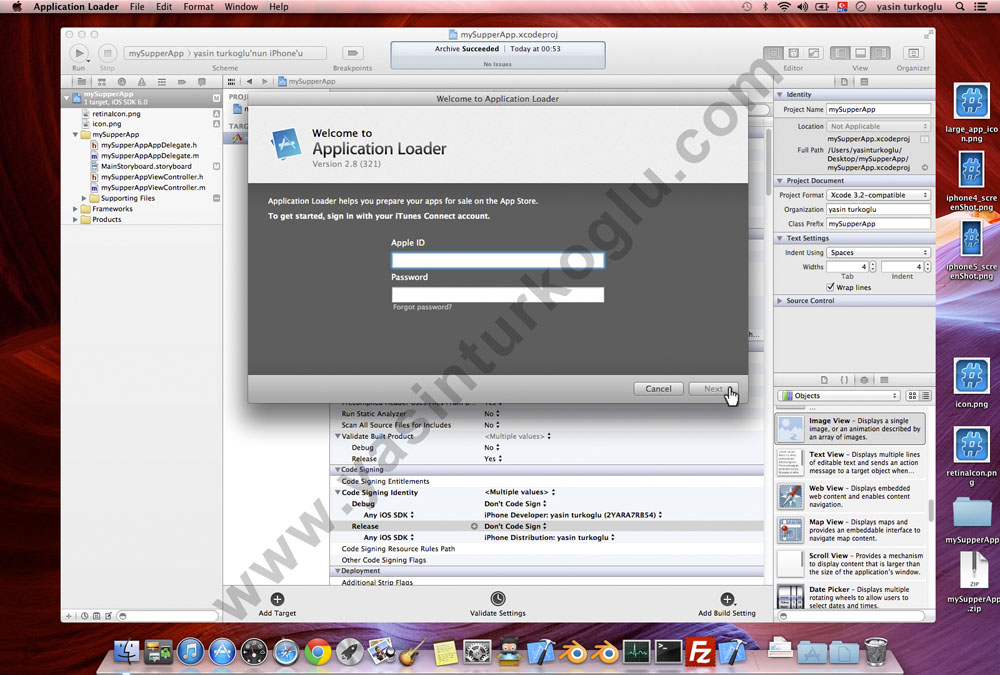Focus the Password input field
The width and height of the screenshot is (1000, 675).
pyautogui.click(x=497, y=294)
